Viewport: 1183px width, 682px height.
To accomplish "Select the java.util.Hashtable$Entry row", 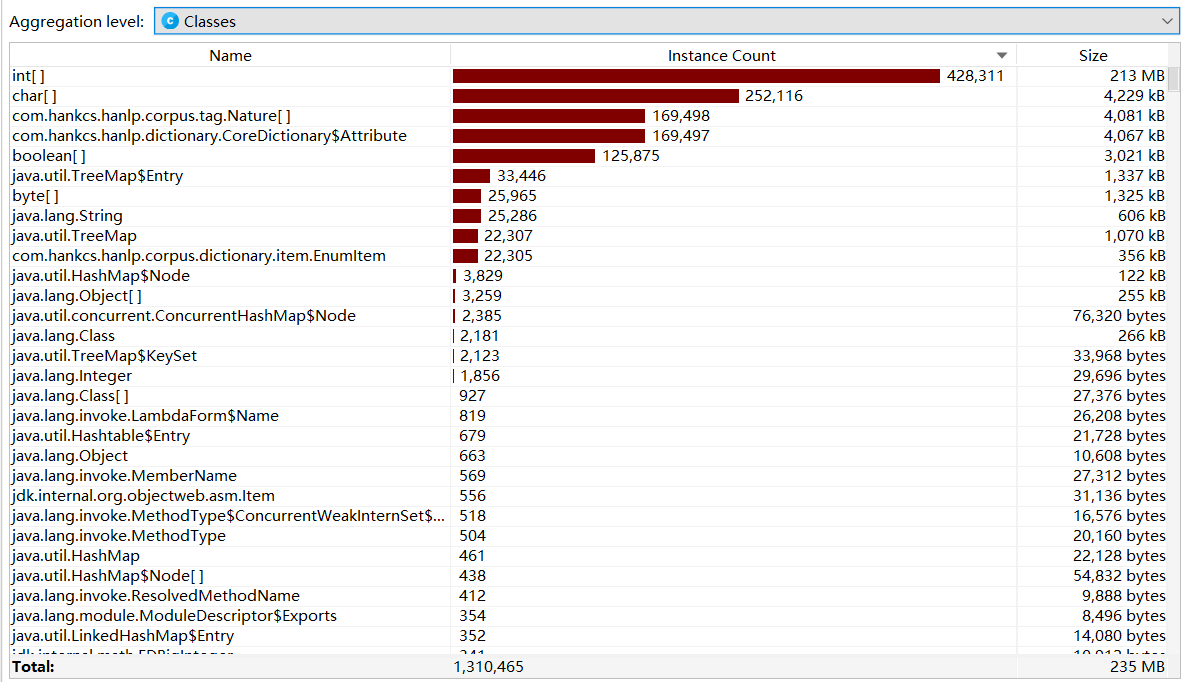I will click(x=589, y=435).
